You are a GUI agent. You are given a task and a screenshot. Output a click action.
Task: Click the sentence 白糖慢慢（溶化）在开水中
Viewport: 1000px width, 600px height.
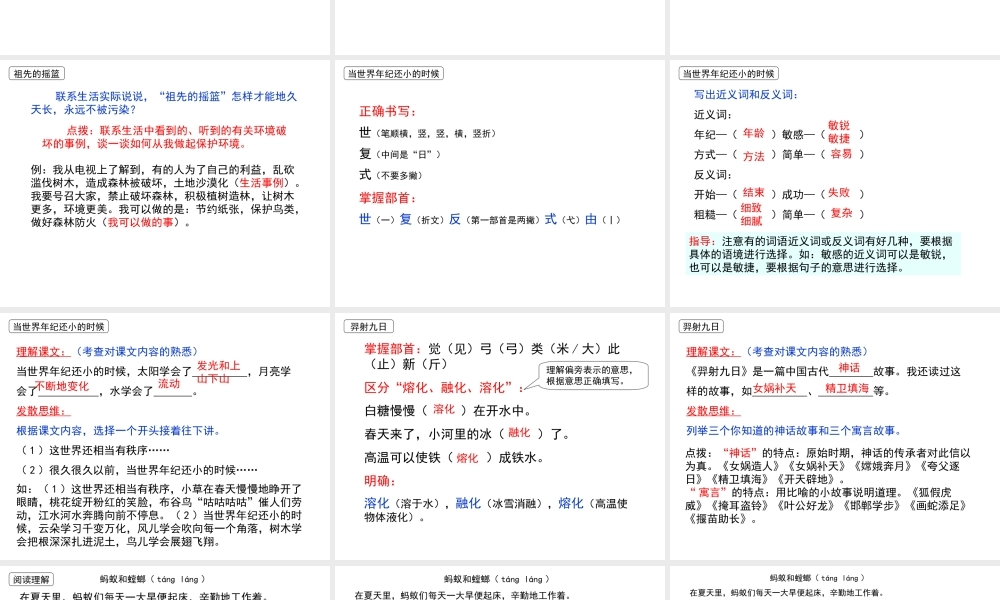point(448,411)
